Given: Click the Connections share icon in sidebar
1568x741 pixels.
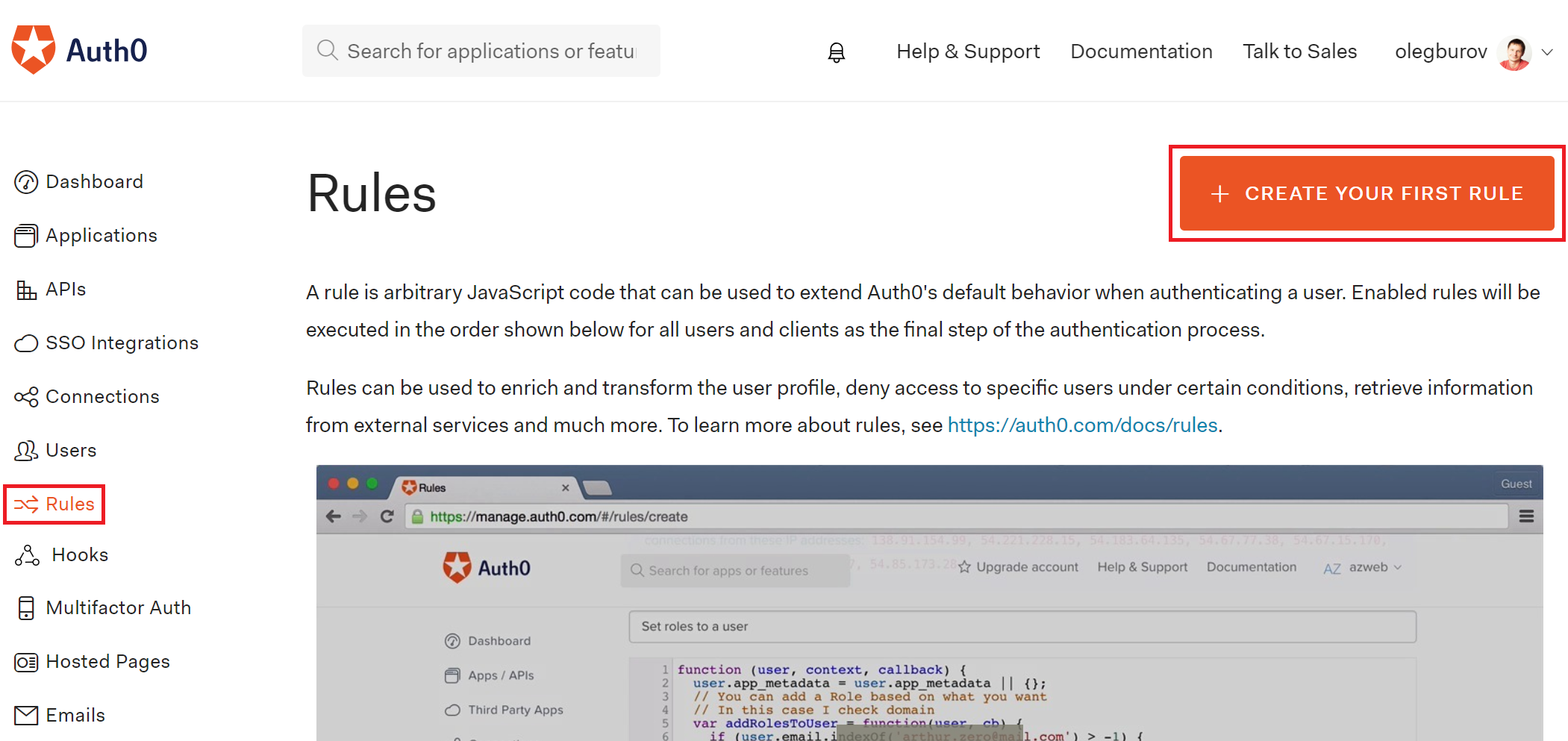Looking at the screenshot, I should click(26, 397).
